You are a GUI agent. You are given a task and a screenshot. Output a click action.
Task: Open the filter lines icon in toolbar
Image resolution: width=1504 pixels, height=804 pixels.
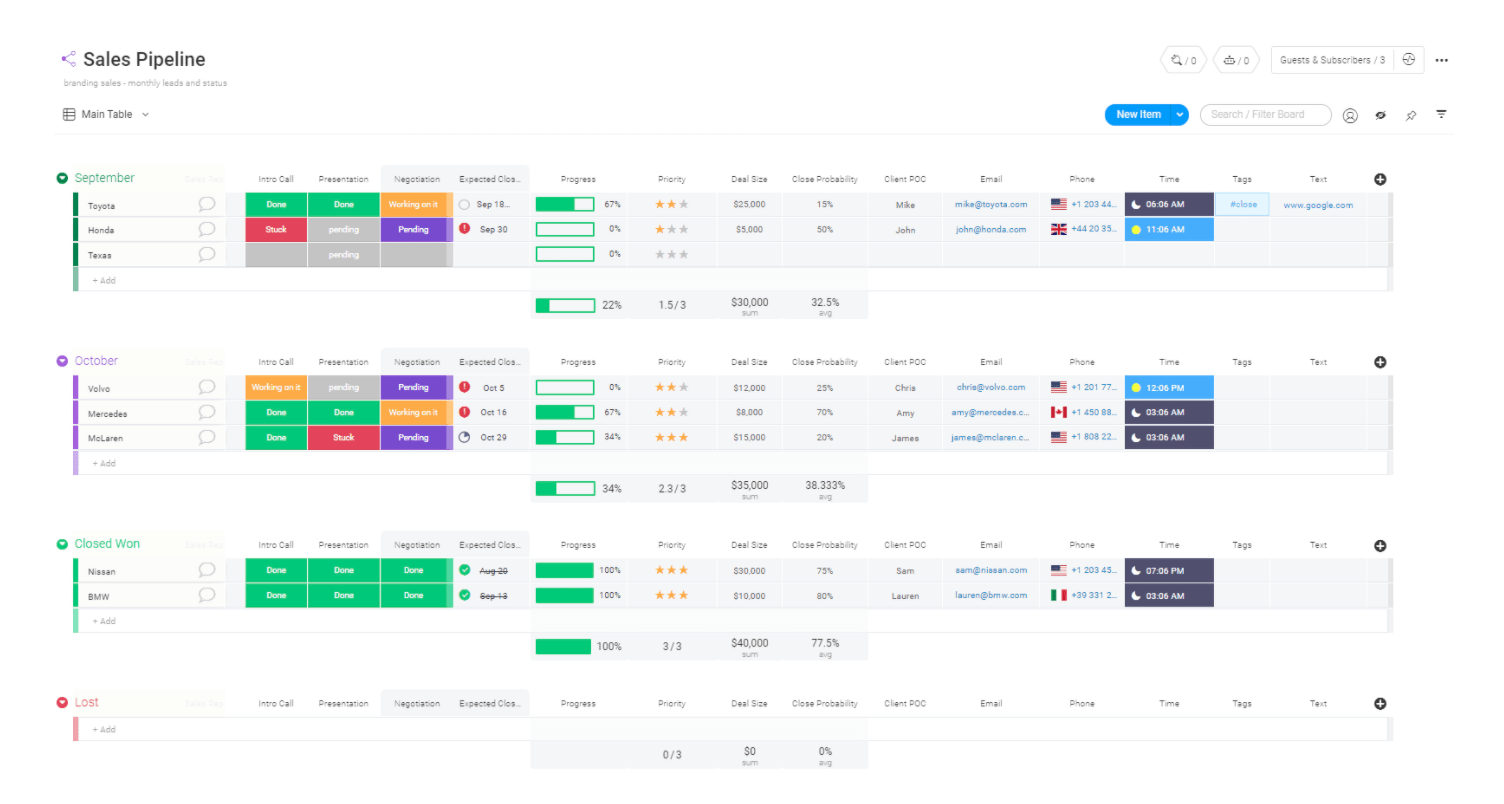click(1441, 114)
